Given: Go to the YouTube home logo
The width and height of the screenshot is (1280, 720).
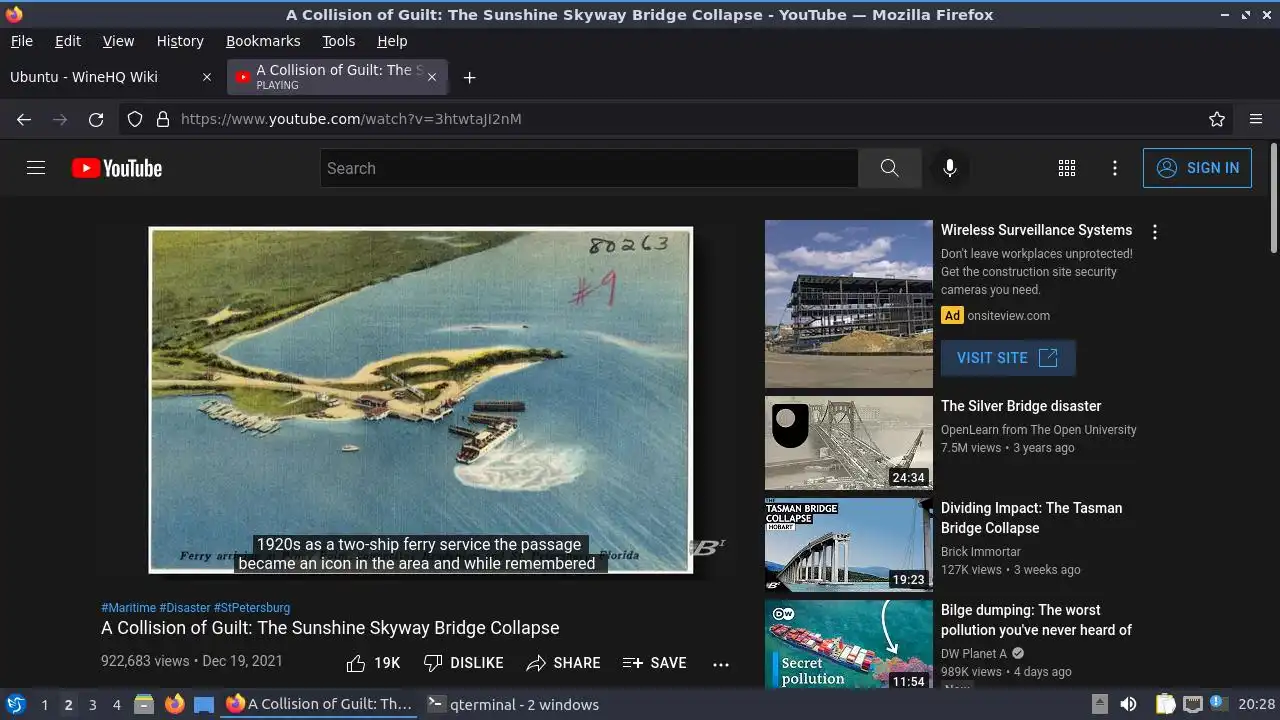Looking at the screenshot, I should point(117,168).
